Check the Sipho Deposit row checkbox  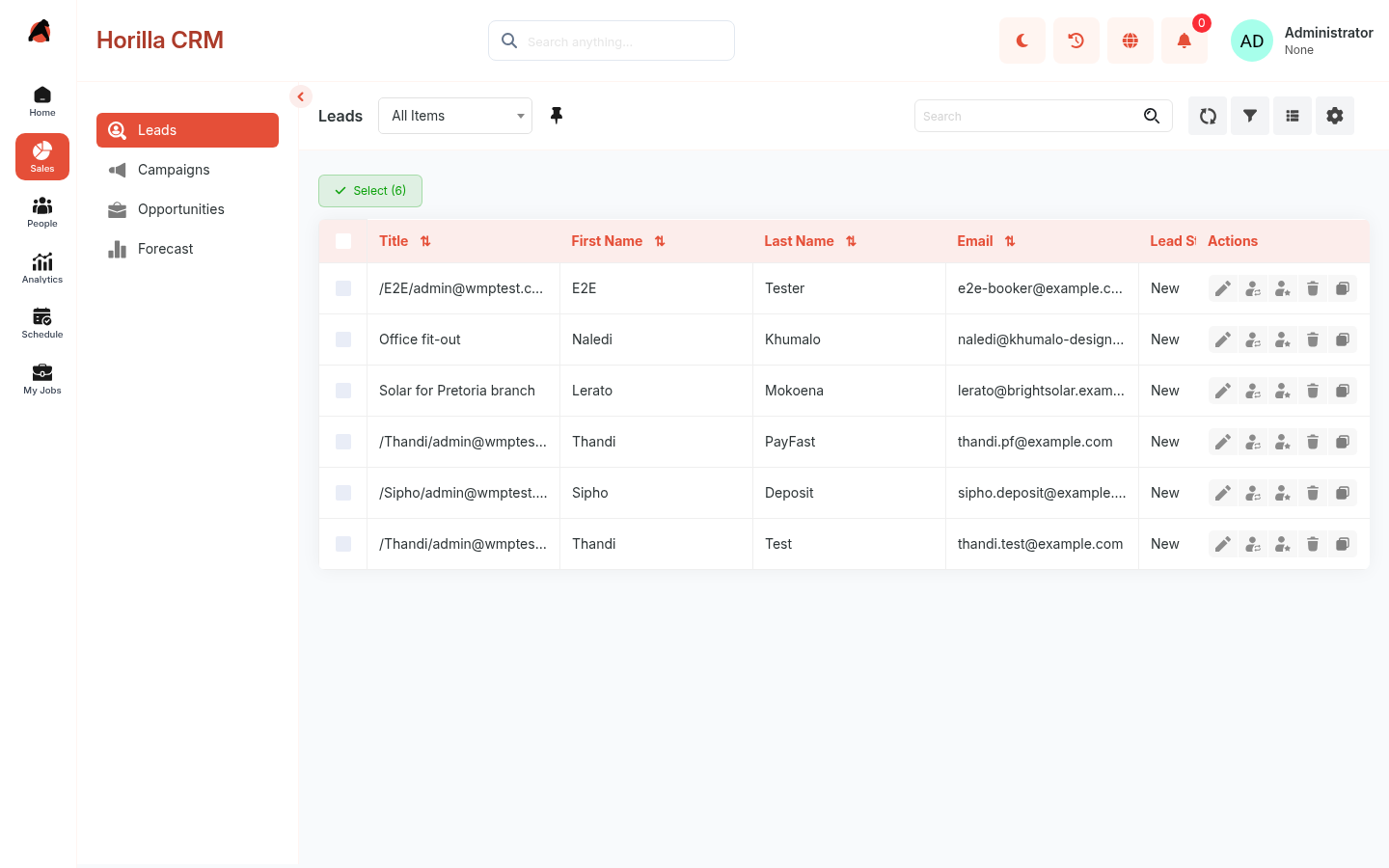tap(343, 493)
